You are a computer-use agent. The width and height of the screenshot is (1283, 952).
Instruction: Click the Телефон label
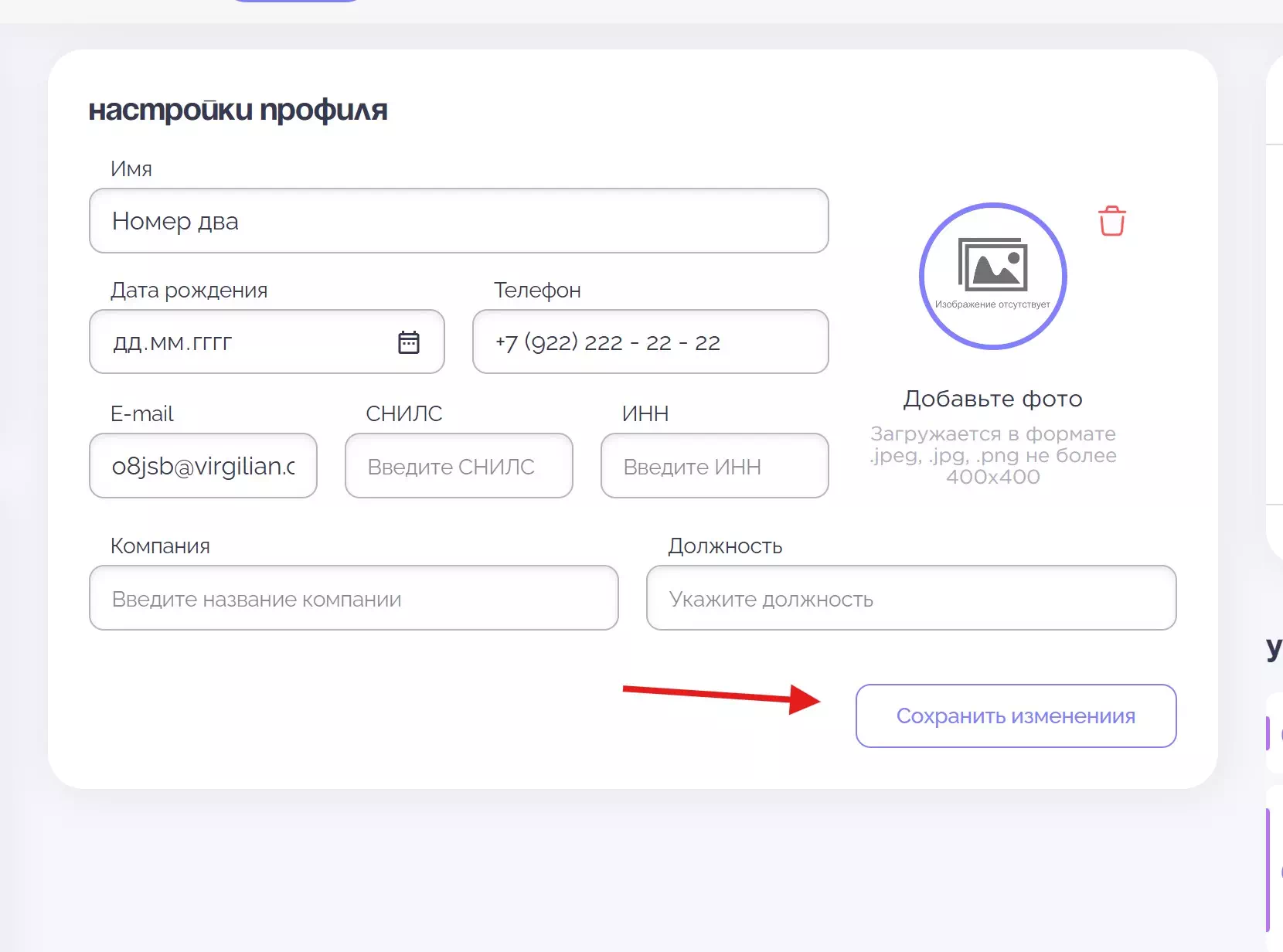tap(537, 291)
